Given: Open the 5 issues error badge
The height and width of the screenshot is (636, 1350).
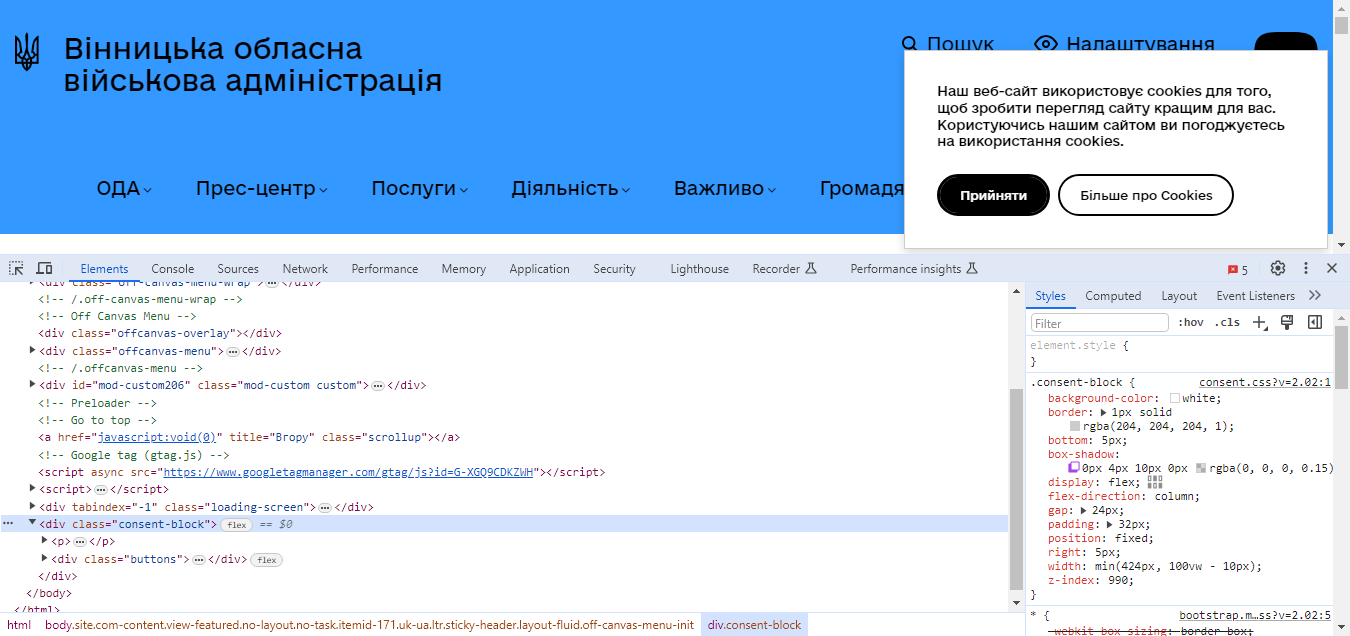Looking at the screenshot, I should coord(1237,268).
